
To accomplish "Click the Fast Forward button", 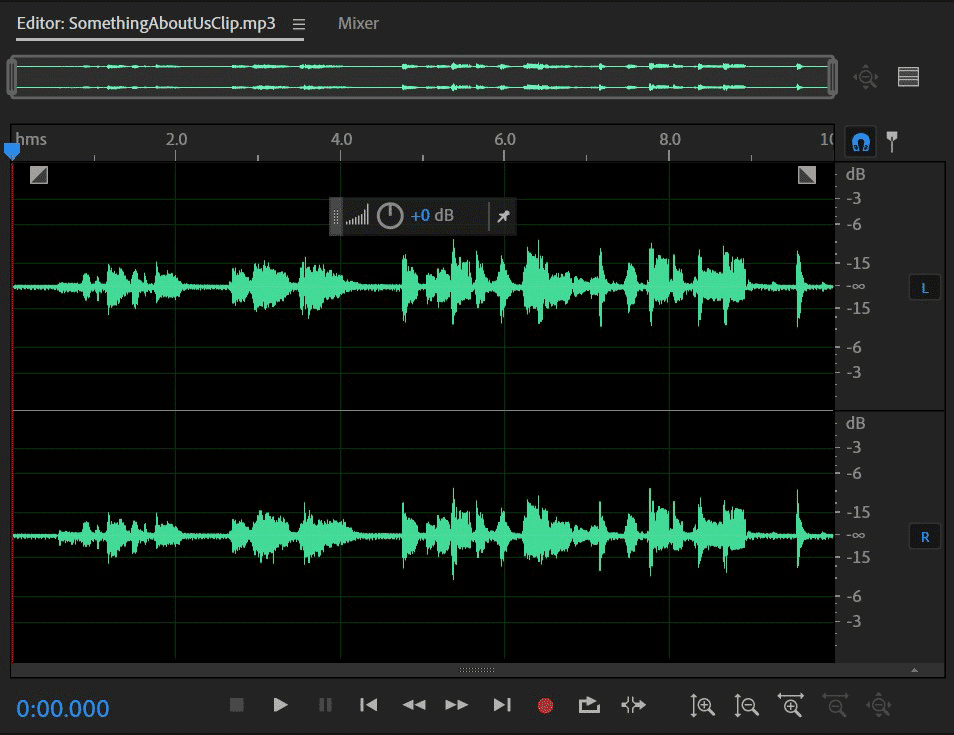I will click(456, 705).
